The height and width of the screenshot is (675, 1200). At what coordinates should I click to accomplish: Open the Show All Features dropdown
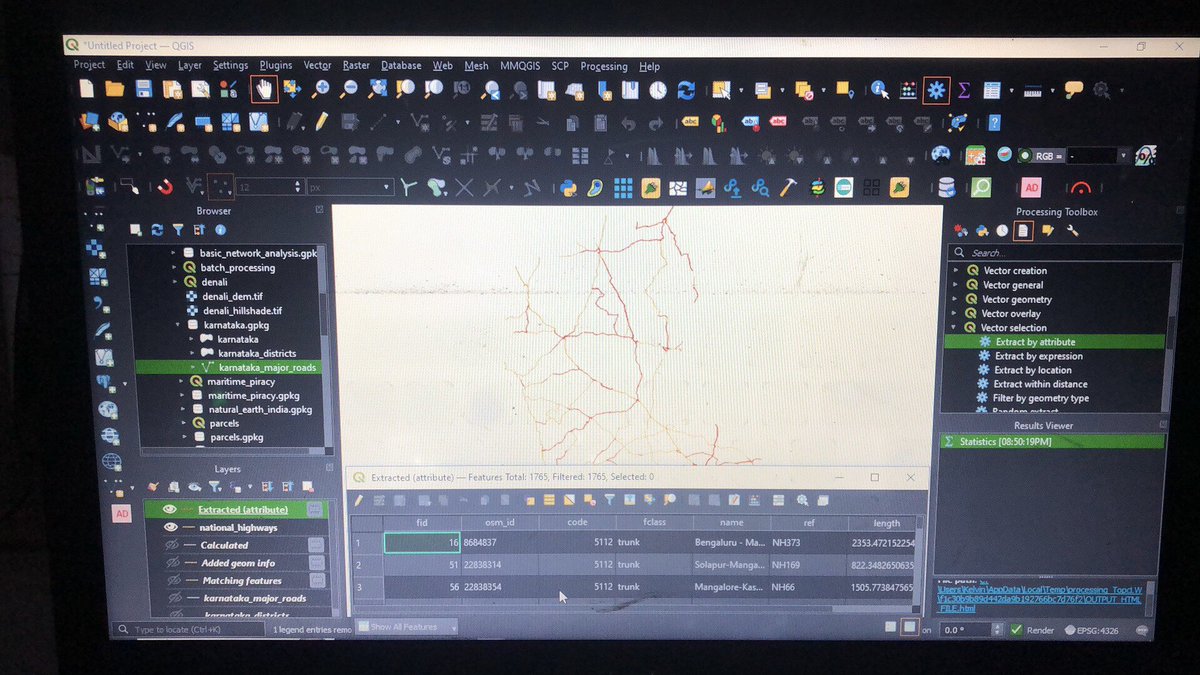tap(407, 627)
